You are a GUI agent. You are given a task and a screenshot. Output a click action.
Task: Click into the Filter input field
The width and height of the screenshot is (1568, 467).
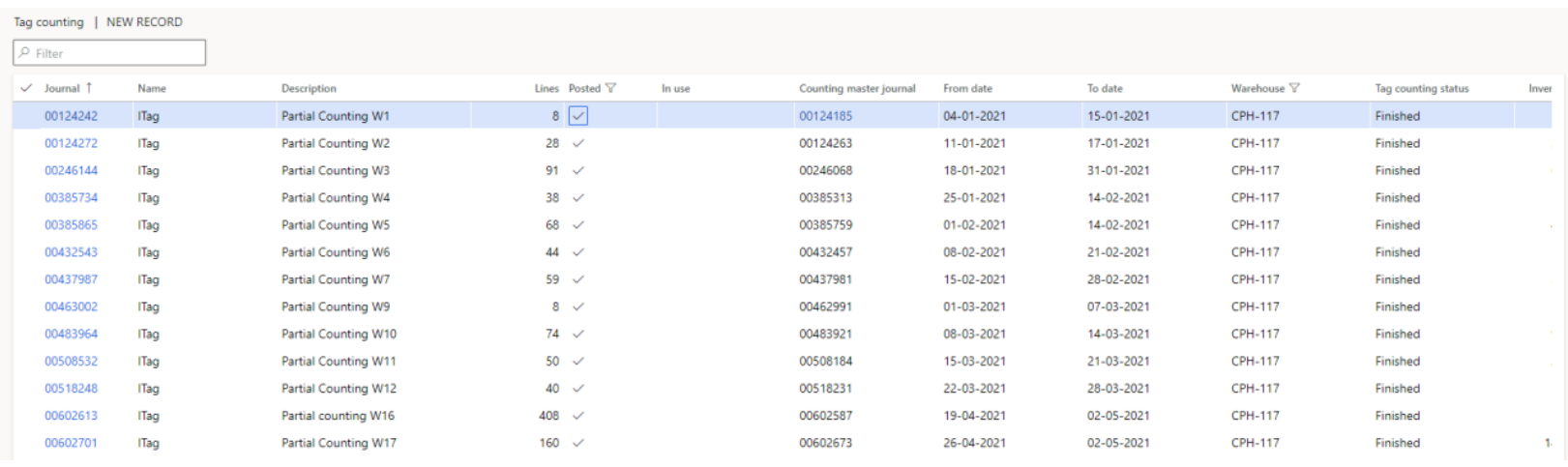point(116,53)
